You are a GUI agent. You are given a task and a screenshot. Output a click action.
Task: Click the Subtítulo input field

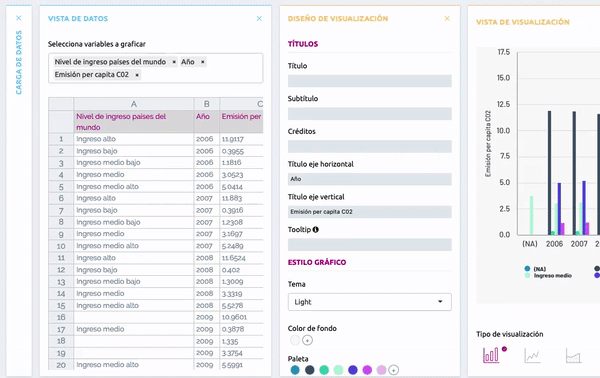point(370,114)
